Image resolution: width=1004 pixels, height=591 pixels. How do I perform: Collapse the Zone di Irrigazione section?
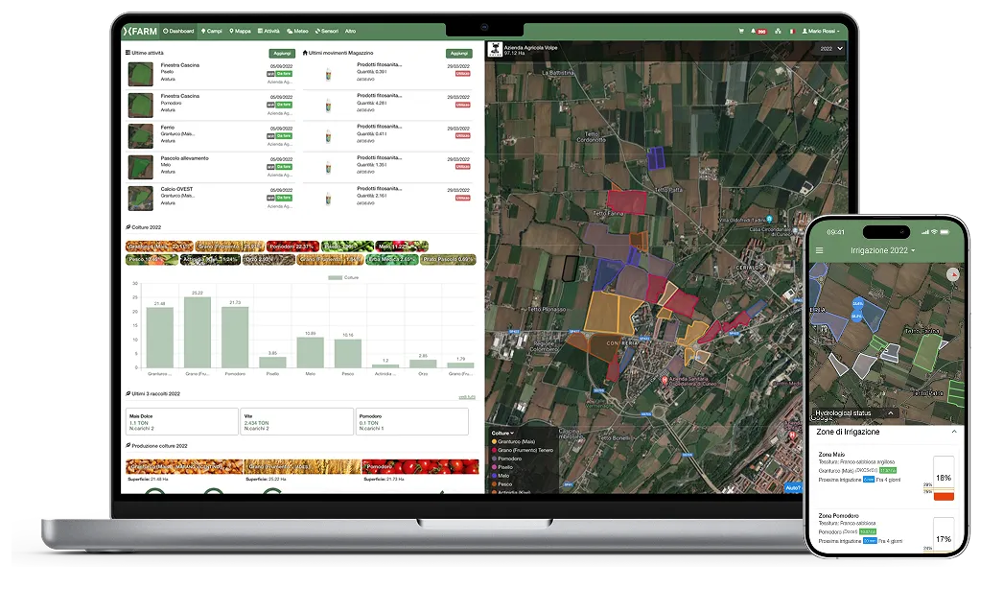pos(953,431)
